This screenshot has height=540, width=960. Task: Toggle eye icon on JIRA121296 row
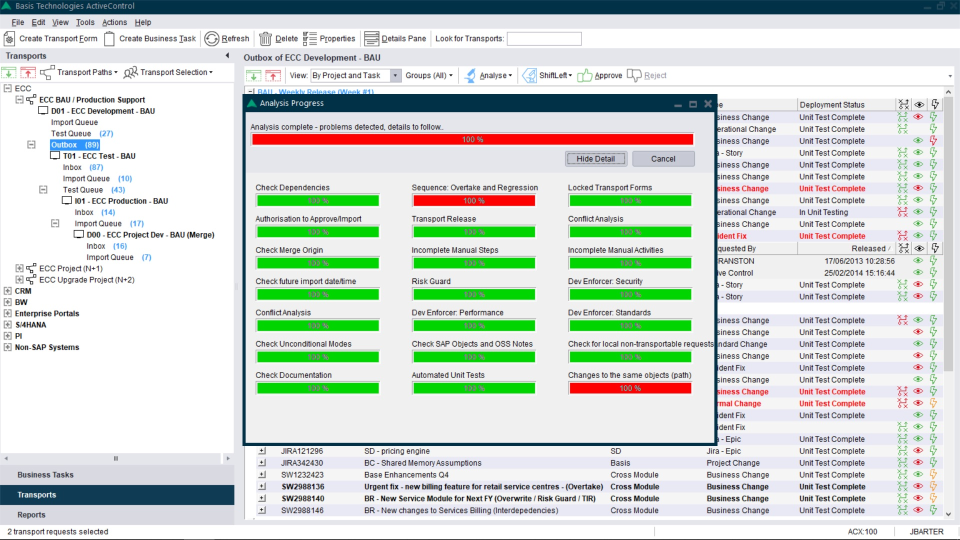918,451
